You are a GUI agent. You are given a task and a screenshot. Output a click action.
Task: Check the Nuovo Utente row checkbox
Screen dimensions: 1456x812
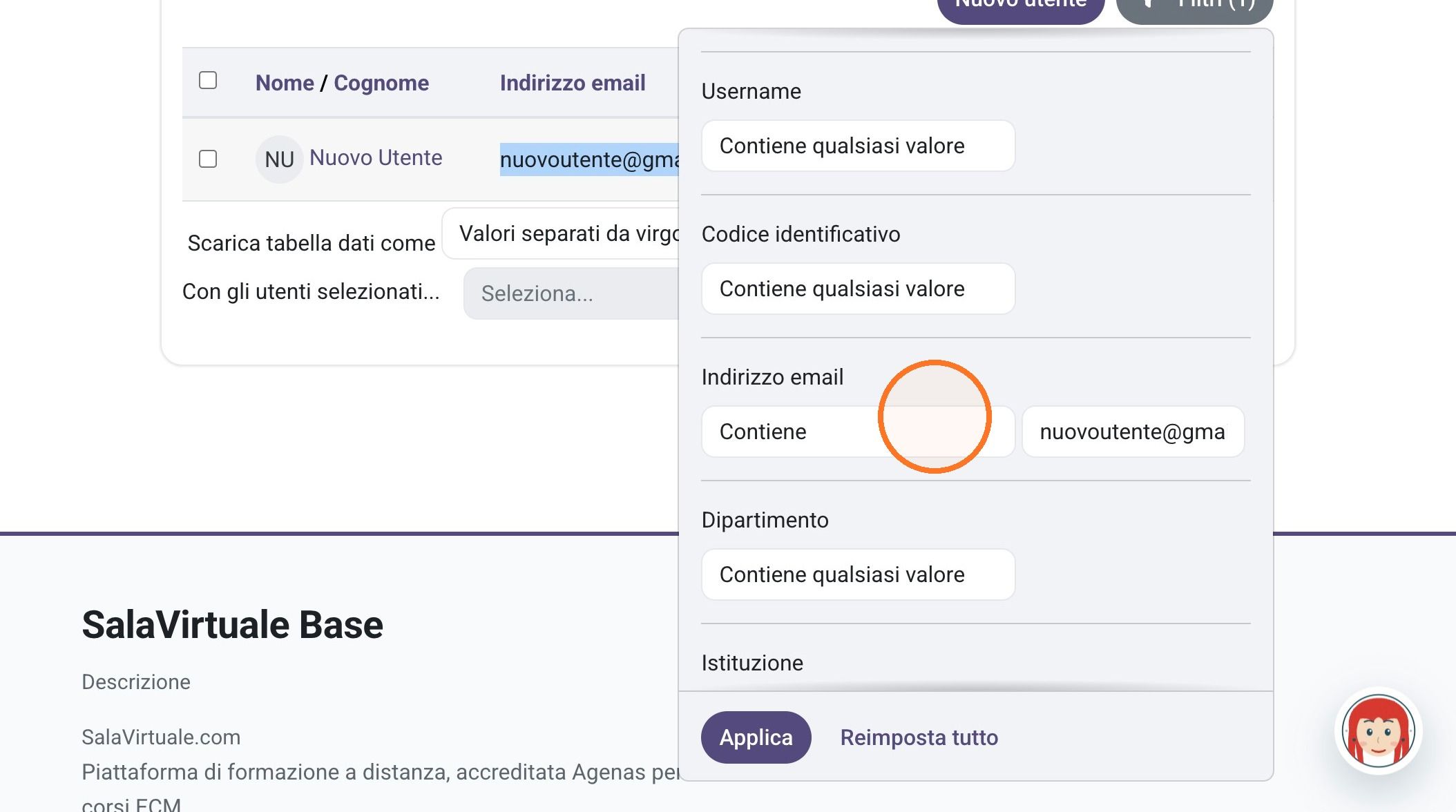208,159
